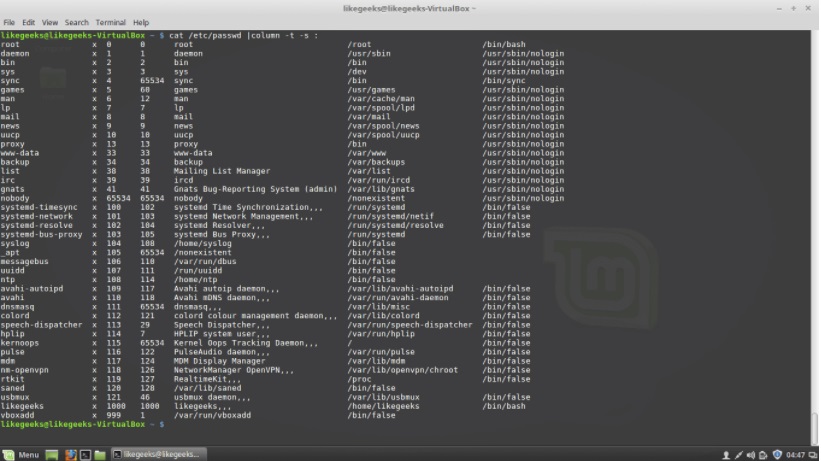
Task: Open the Help menu
Action: click(x=140, y=22)
